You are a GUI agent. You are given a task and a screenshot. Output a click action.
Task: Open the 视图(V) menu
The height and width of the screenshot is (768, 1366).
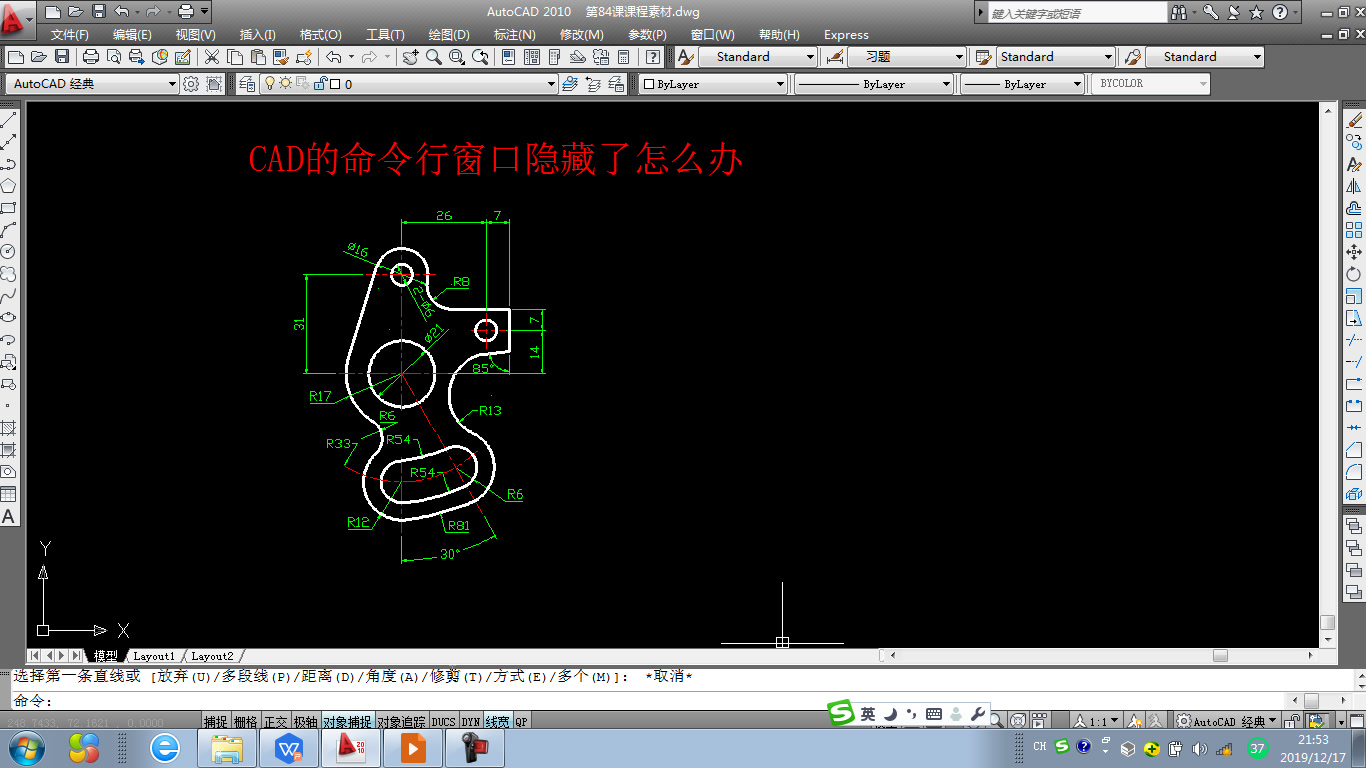tap(195, 35)
